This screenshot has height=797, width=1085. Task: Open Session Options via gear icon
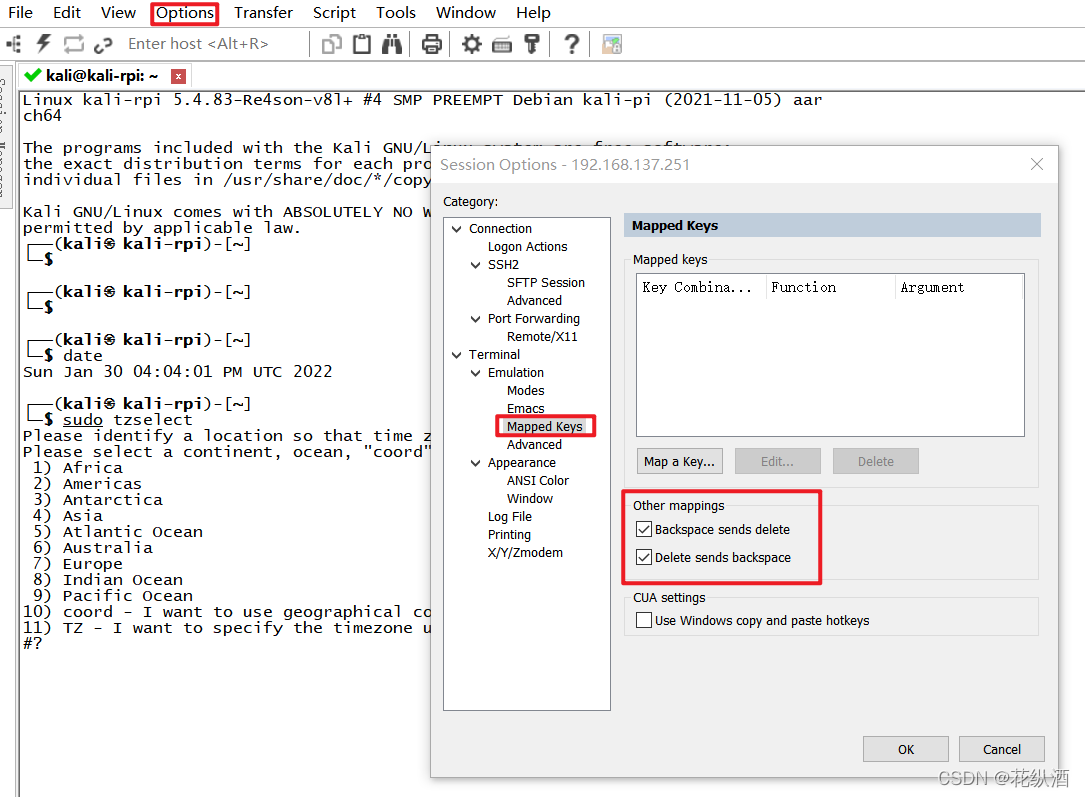click(x=471, y=44)
